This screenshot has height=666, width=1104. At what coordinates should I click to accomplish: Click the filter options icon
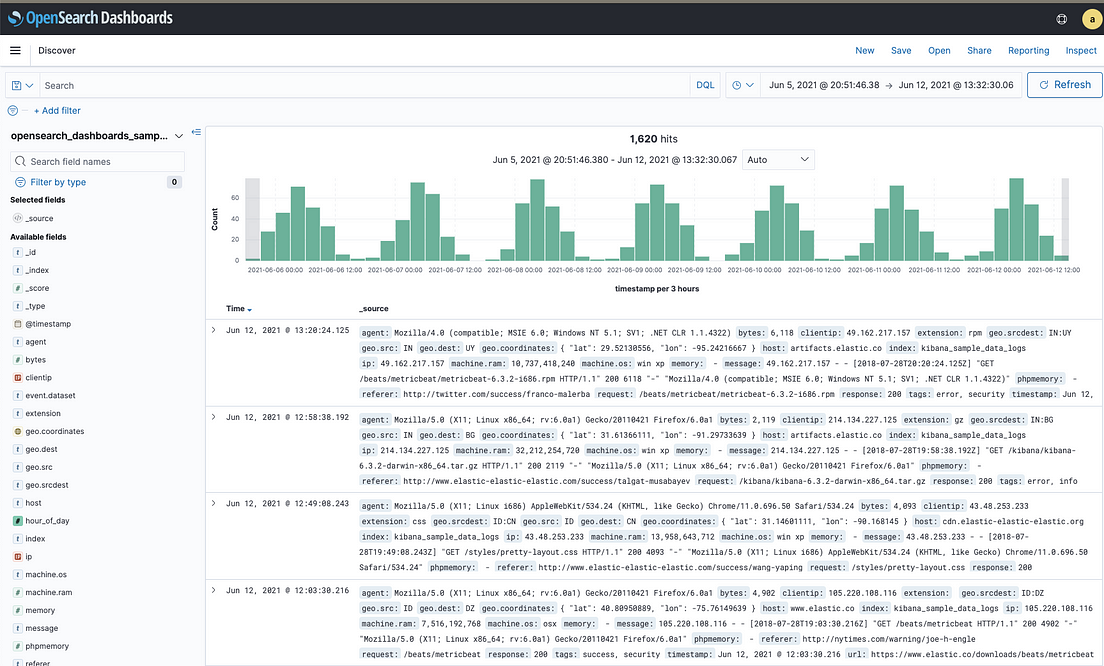click(x=13, y=111)
